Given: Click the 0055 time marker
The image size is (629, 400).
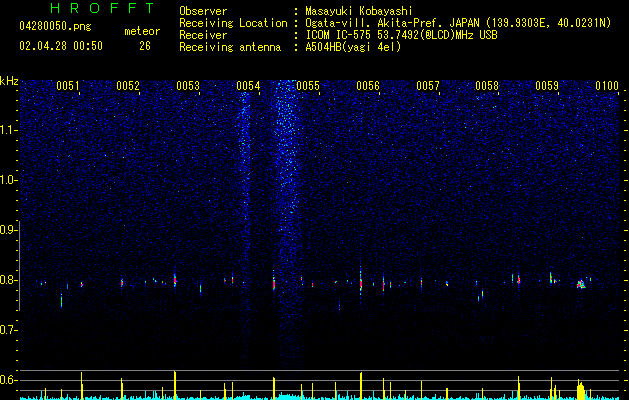Looking at the screenshot, I should 308,86.
